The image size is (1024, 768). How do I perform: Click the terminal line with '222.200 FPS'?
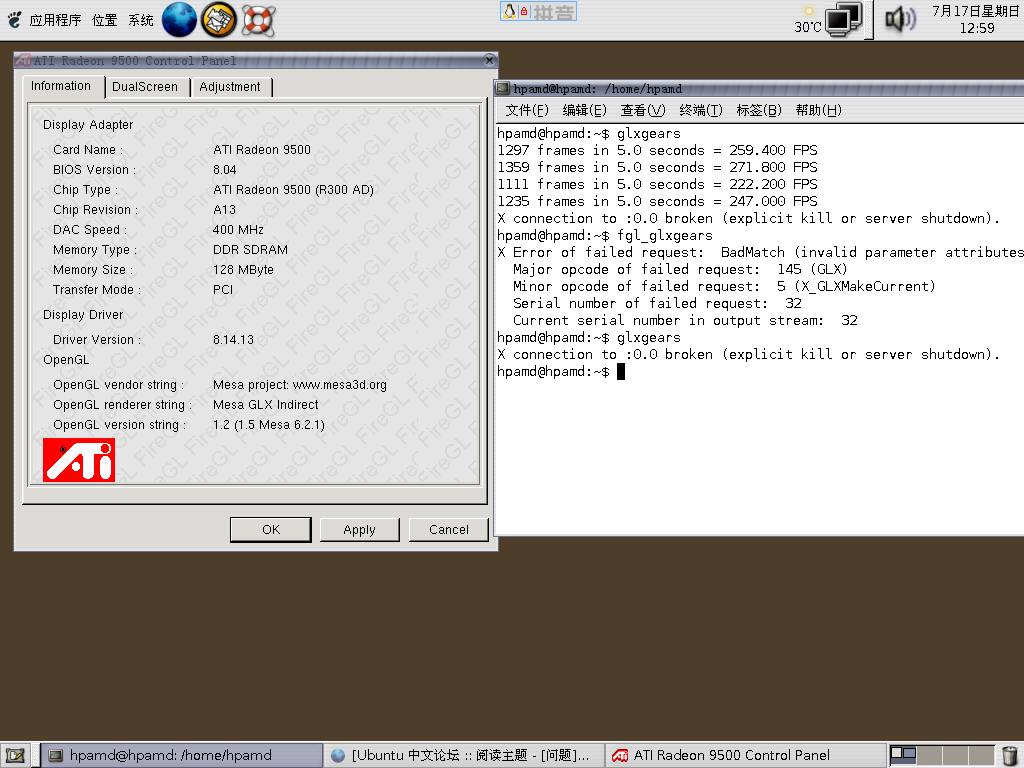click(657, 184)
